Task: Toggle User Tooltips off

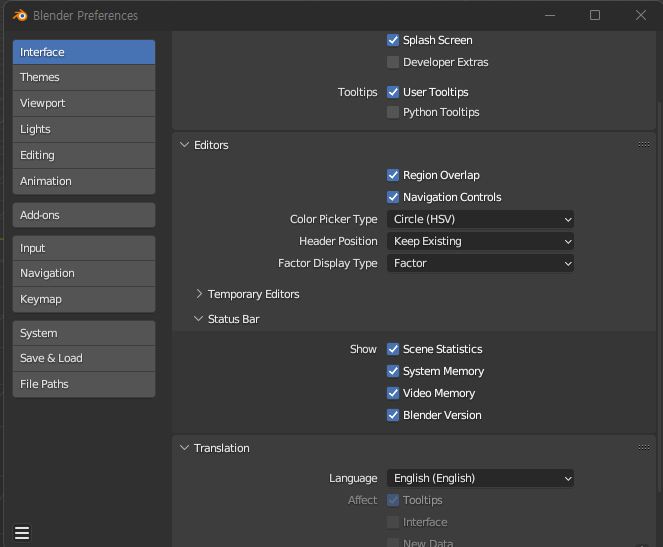Action: coord(393,92)
